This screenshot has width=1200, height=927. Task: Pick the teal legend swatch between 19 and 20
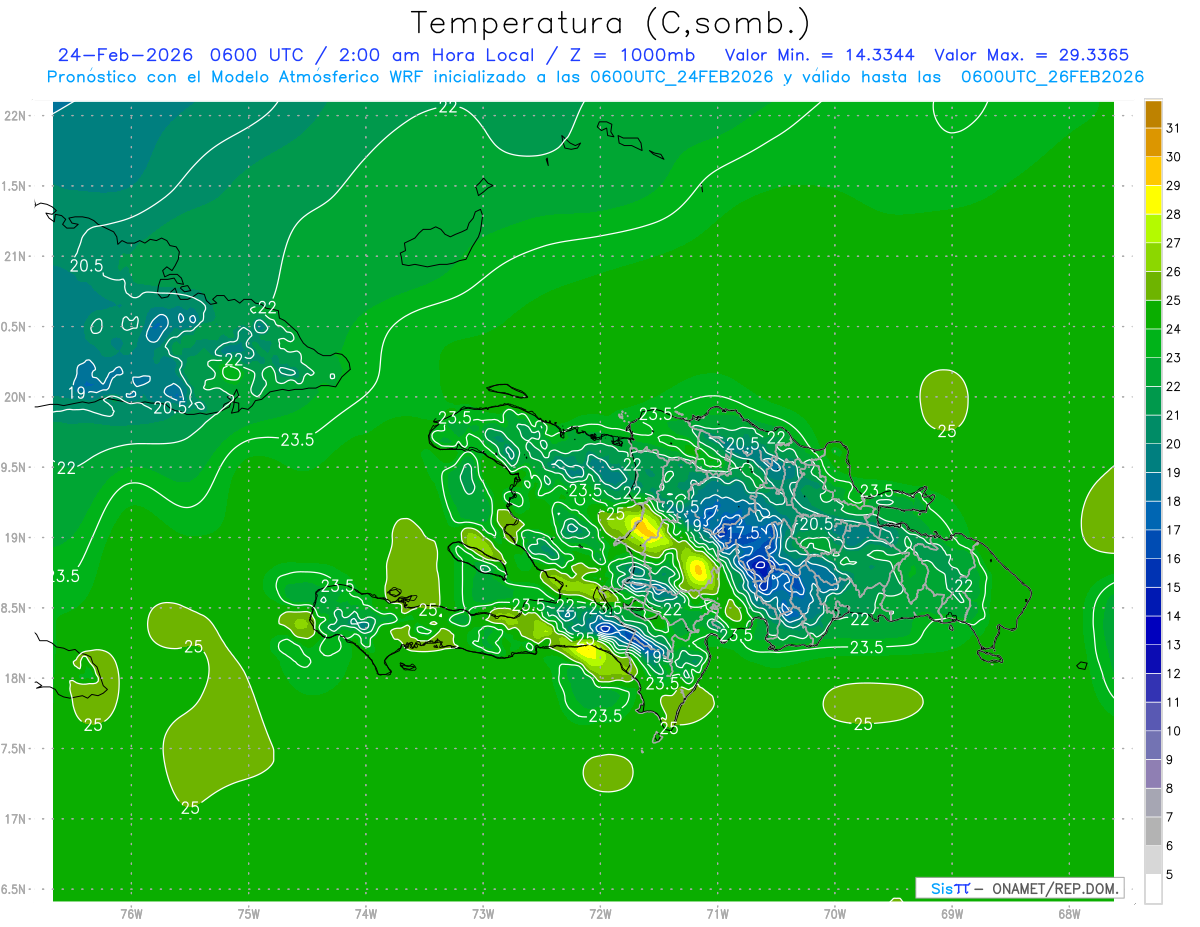[1153, 459]
